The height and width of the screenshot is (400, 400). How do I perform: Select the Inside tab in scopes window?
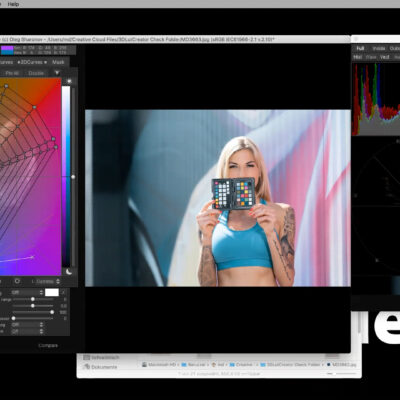pos(379,48)
